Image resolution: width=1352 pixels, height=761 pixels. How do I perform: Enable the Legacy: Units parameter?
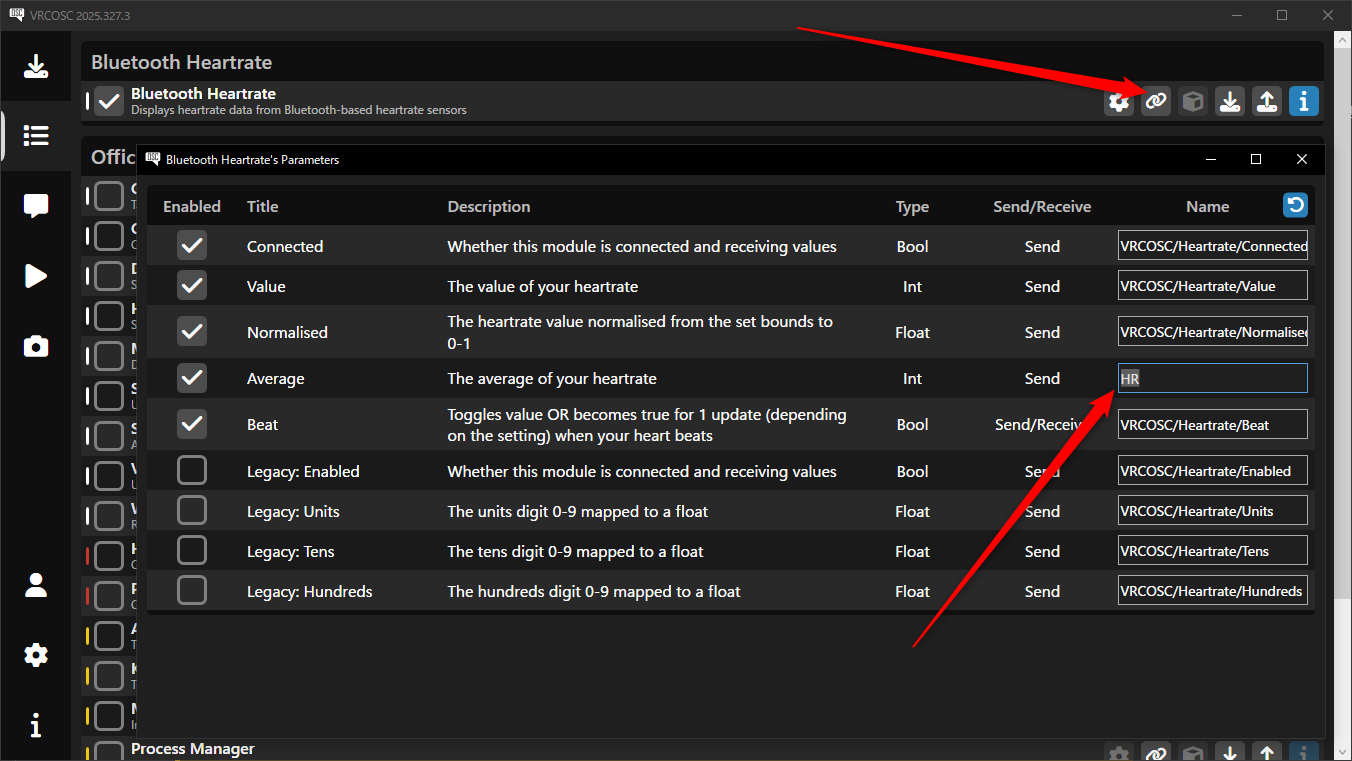tap(192, 510)
